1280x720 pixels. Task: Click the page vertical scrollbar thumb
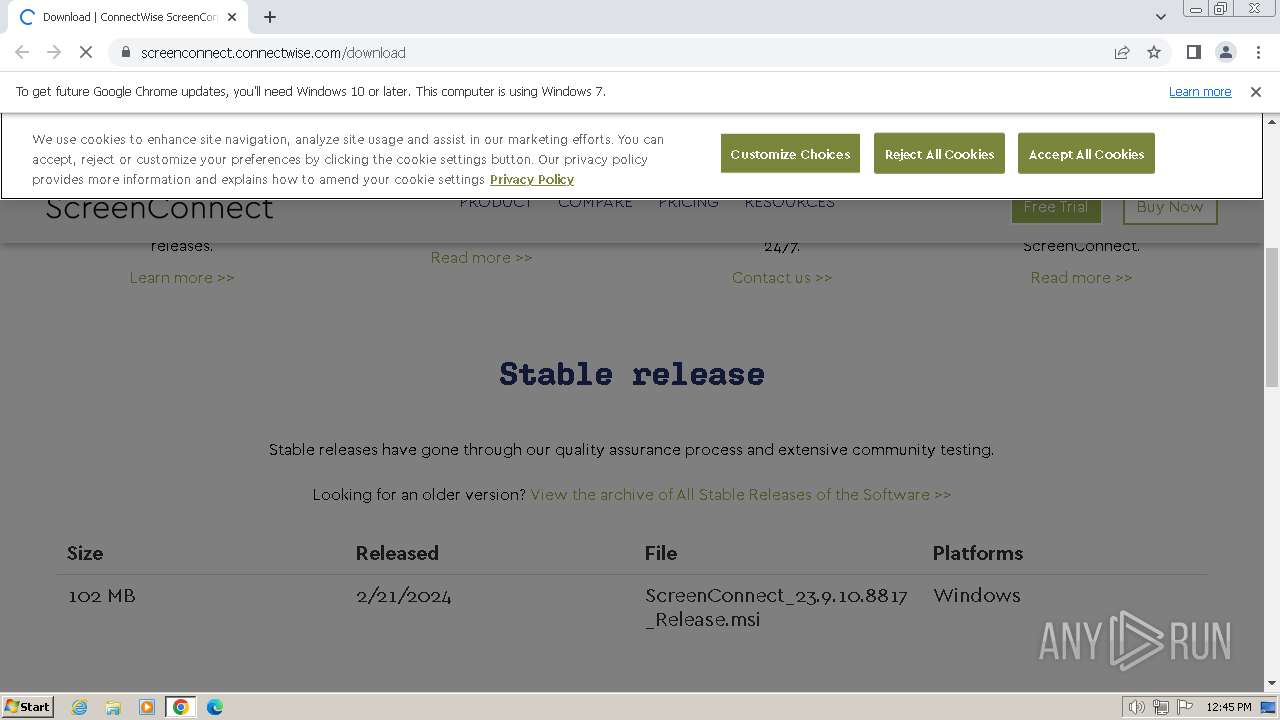click(1271, 317)
